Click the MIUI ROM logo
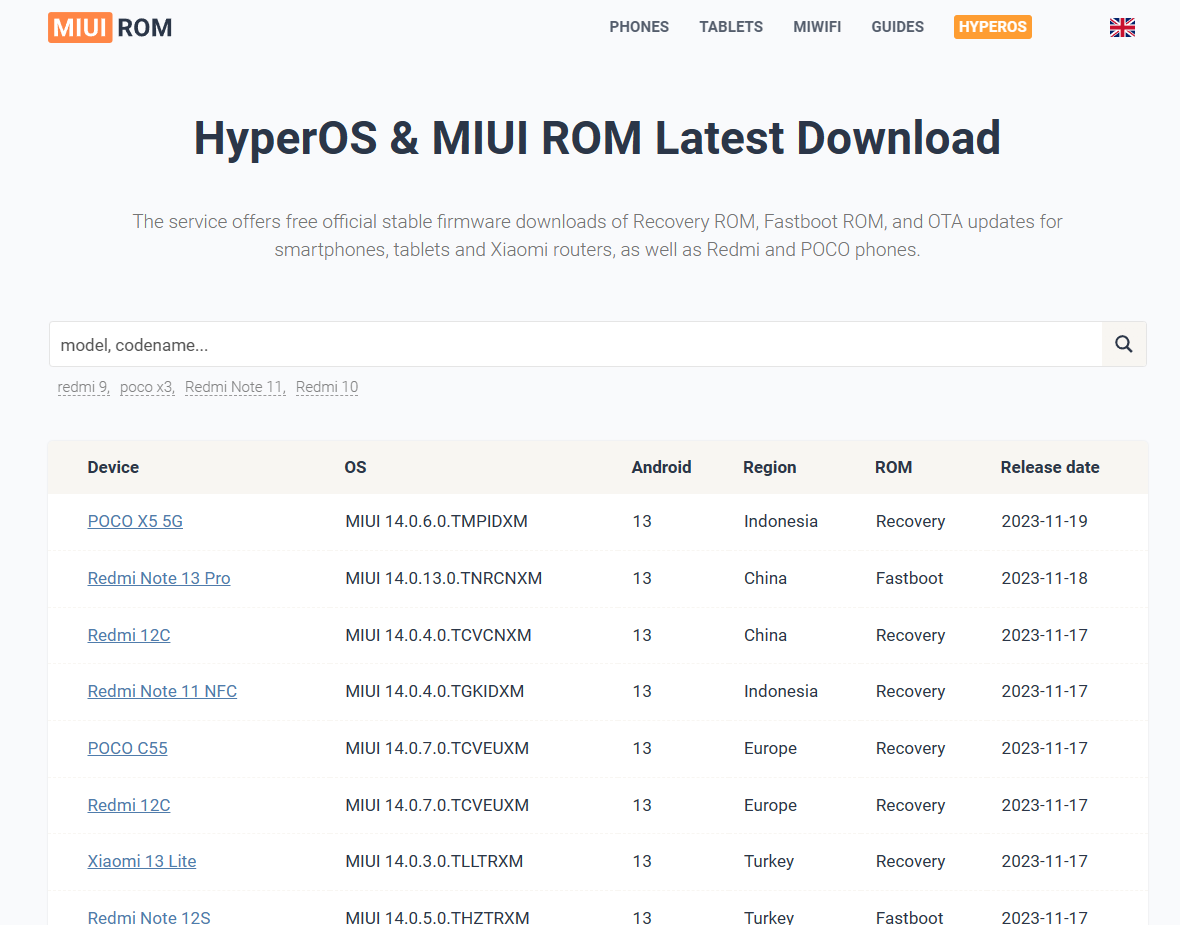The height and width of the screenshot is (925, 1180). 109,27
